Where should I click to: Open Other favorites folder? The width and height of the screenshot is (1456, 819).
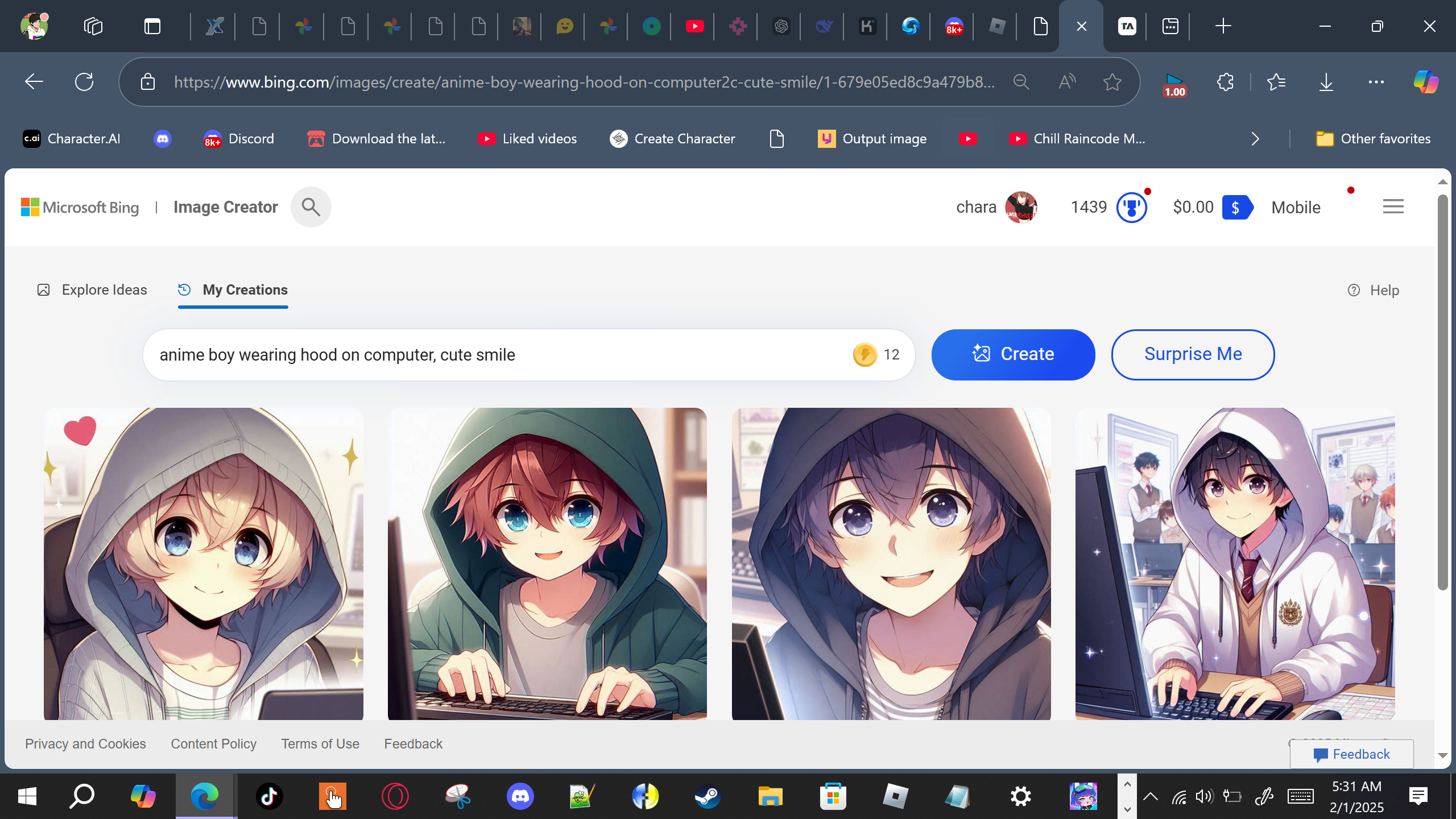1373,139
